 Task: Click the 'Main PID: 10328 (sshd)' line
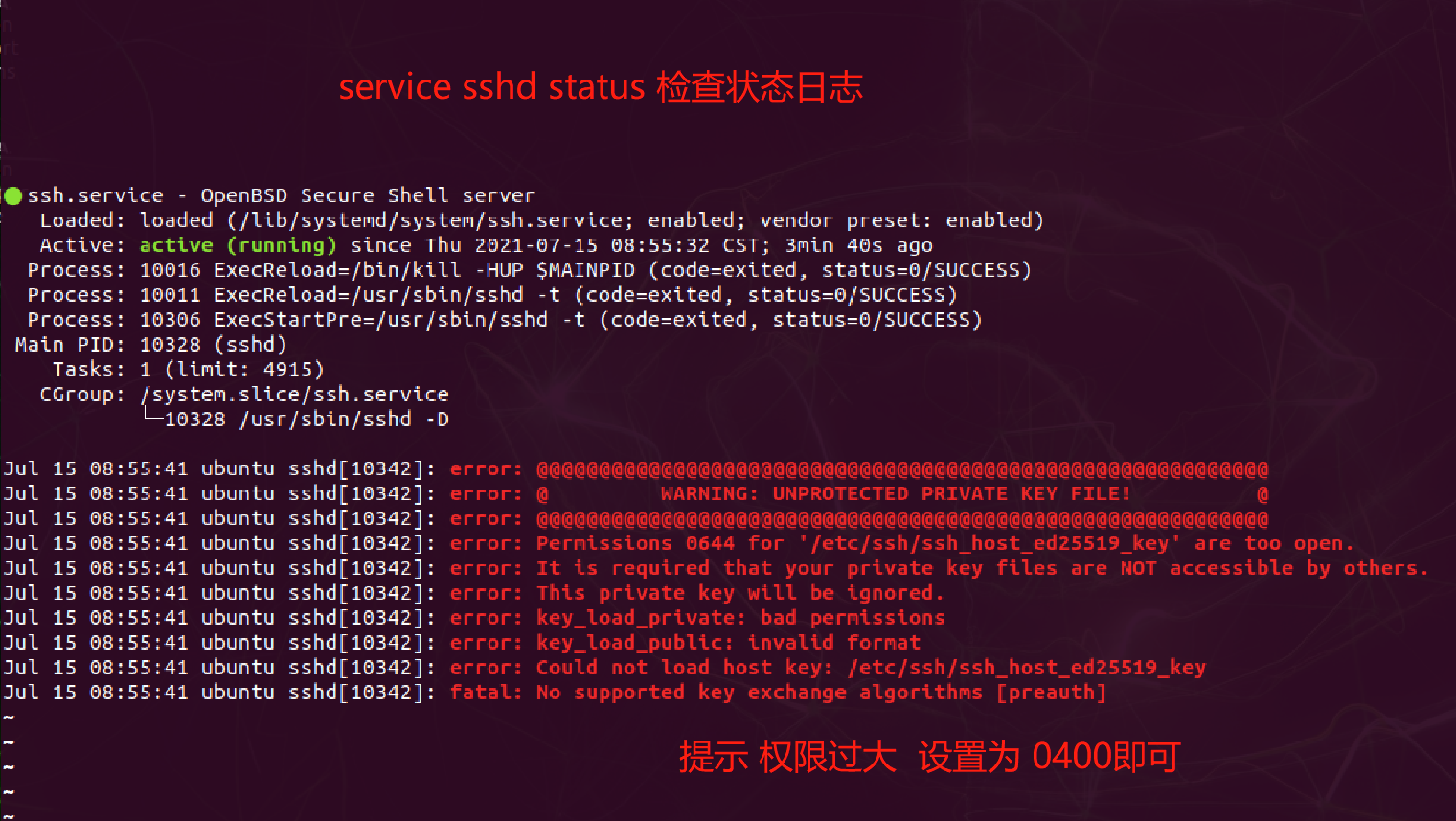click(x=150, y=345)
